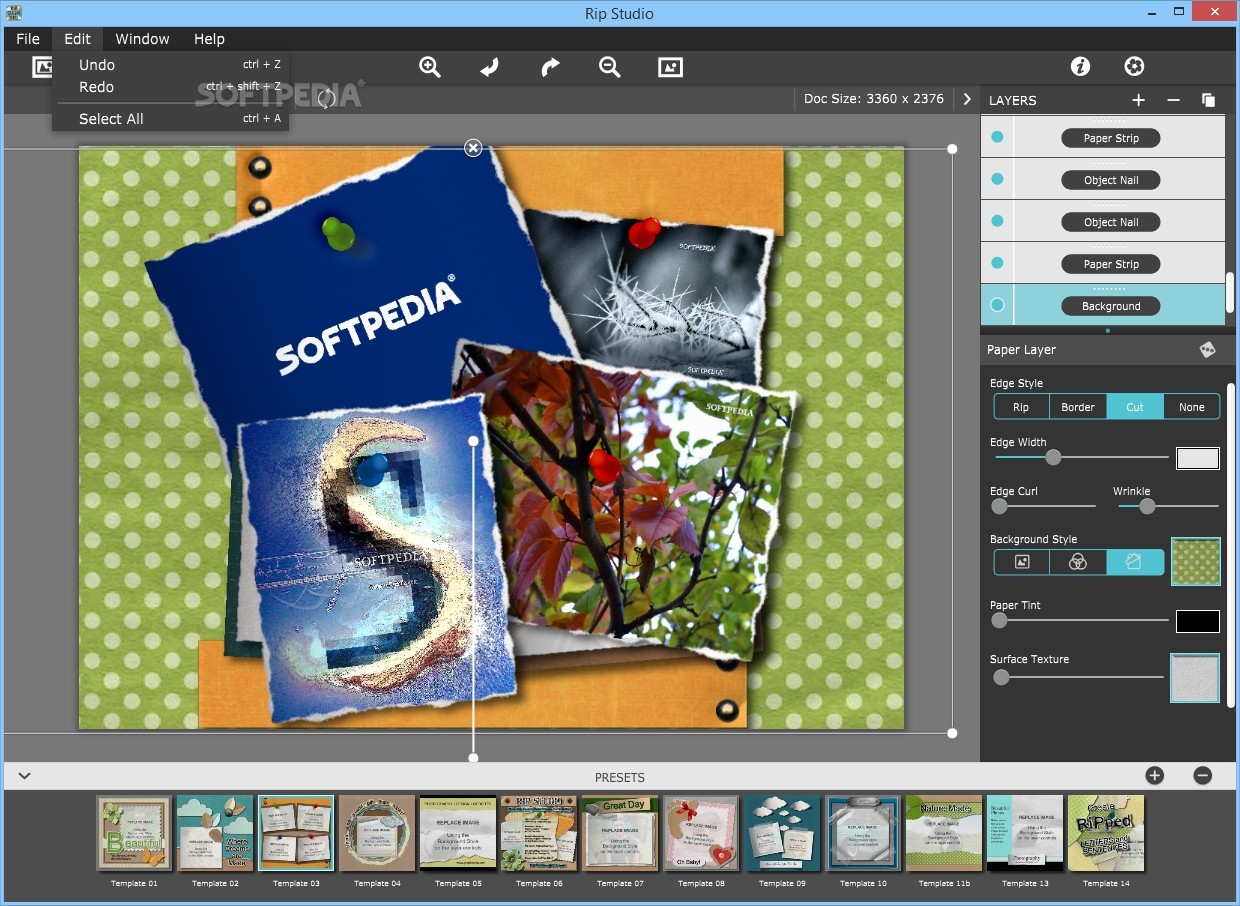Close the open Edit menu via its title
The height and width of the screenshot is (906, 1240).
pyautogui.click(x=77, y=39)
